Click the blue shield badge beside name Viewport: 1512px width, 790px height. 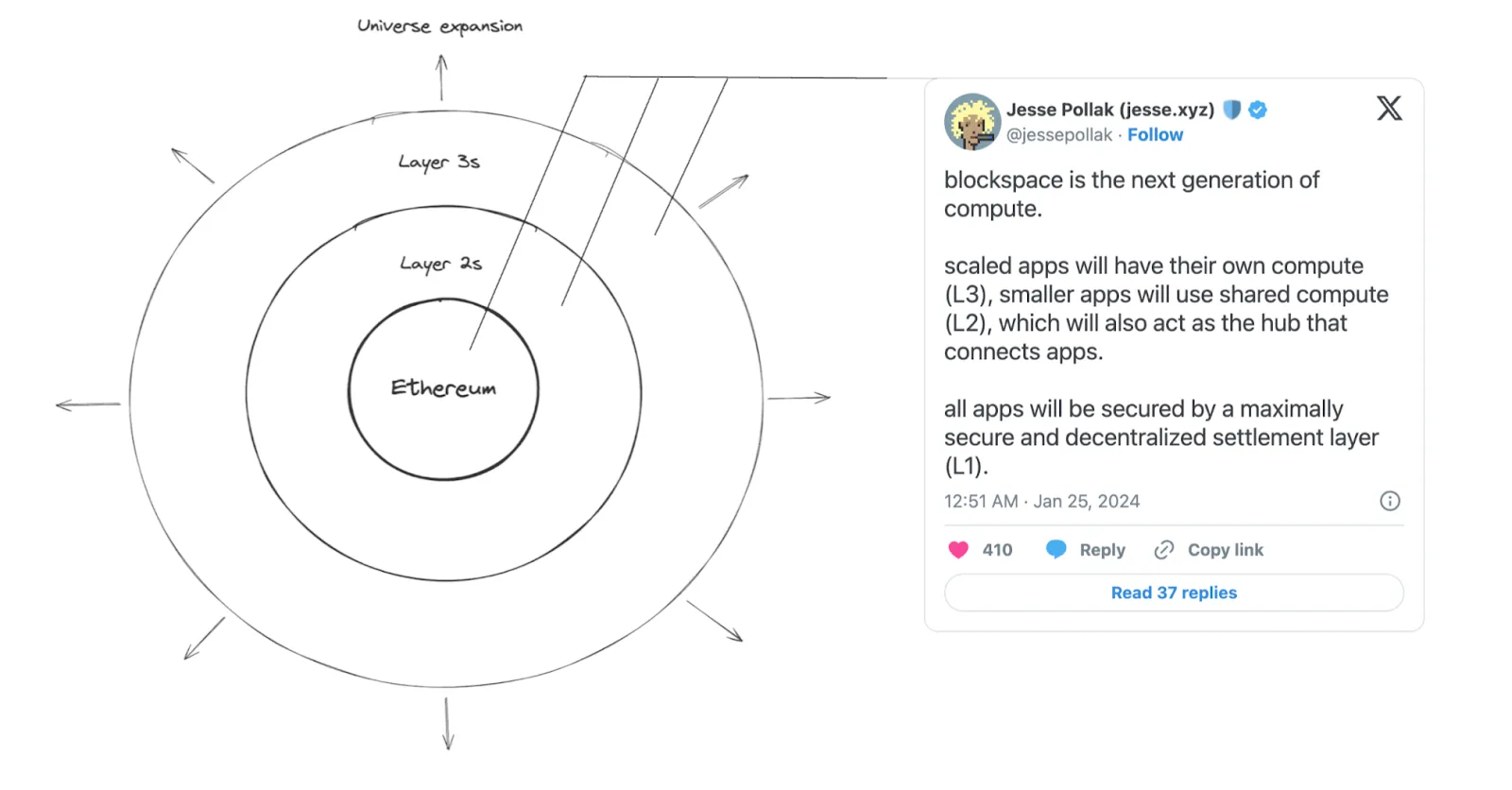[x=1231, y=110]
